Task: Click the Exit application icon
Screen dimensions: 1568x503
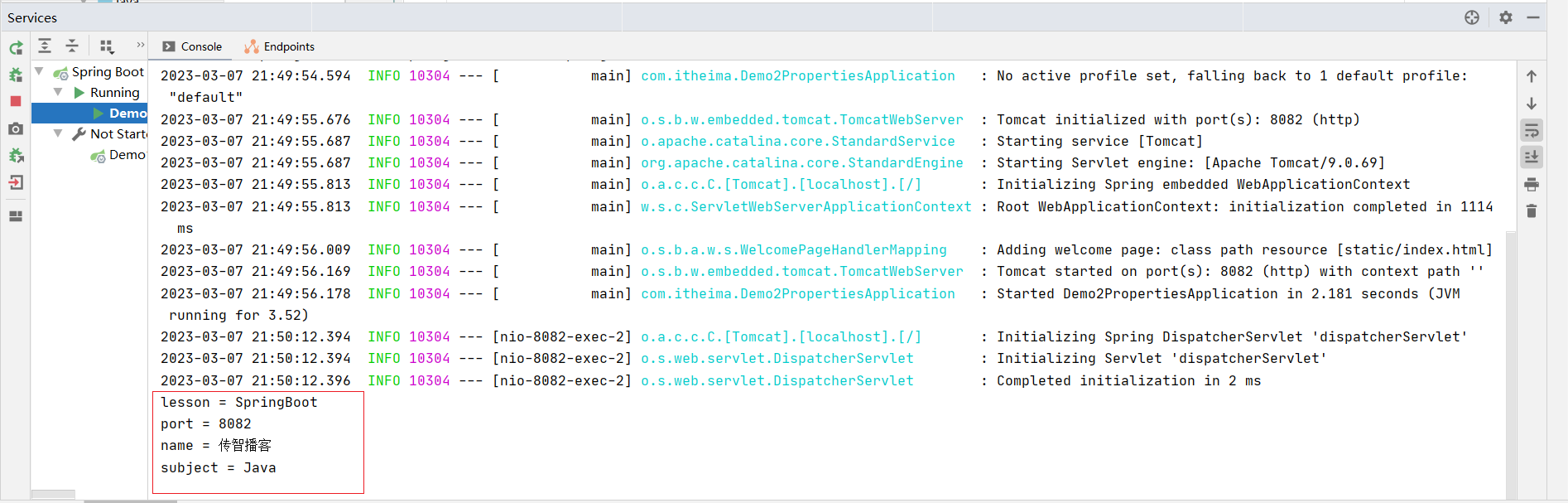Action: (x=16, y=183)
